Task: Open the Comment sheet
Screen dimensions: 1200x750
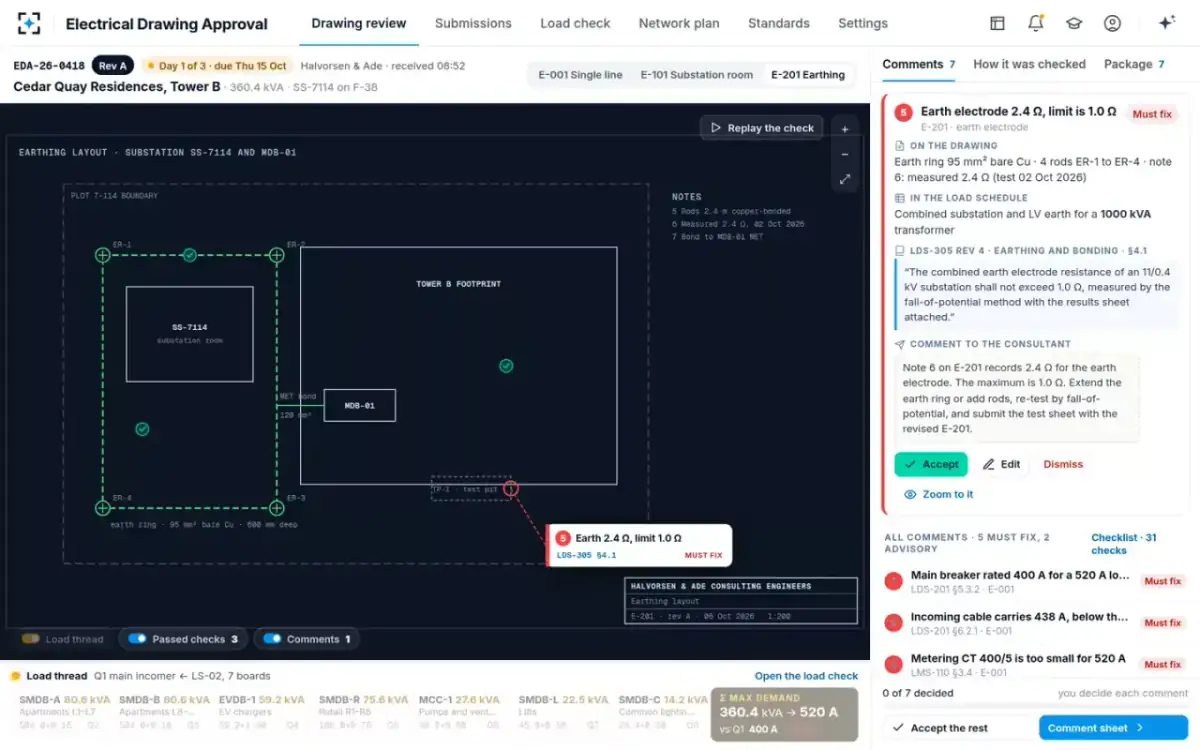Action: pos(1113,728)
